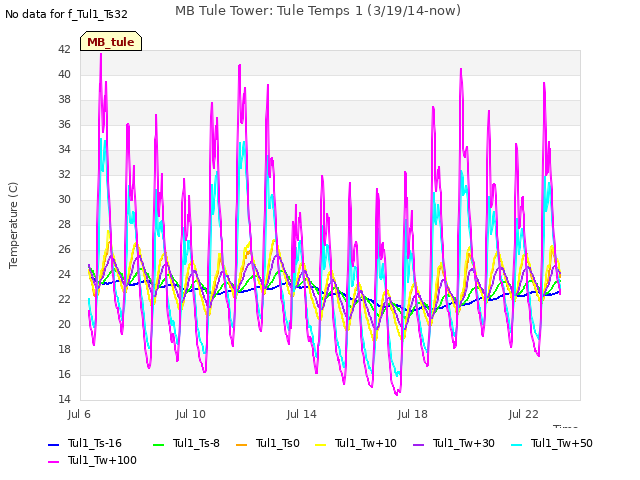Screen dimensions: 640x480
Task: Click the 36 y-axis tick label
Action: 64,124
